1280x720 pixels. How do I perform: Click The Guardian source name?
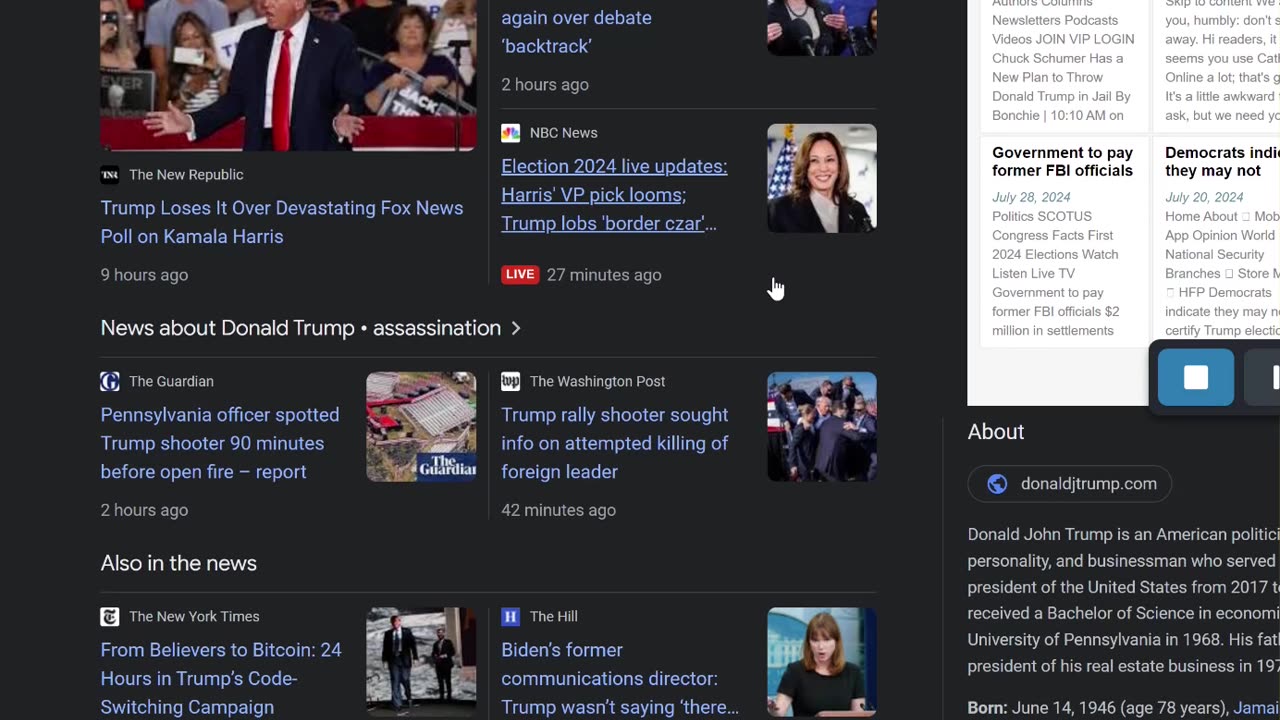171,381
